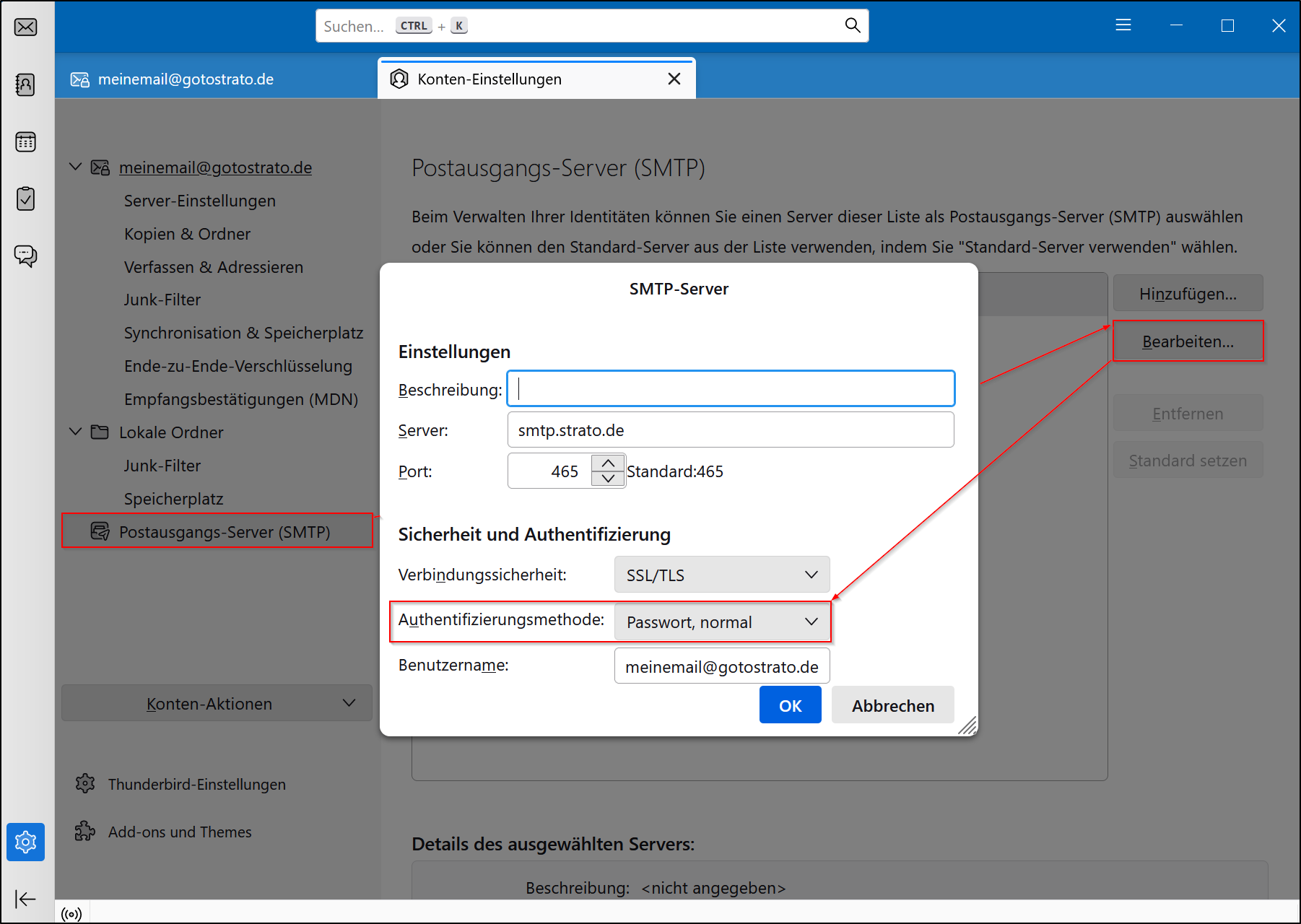Screen dimensions: 1301x924
Task: Open the Address Book from the sidebar
Action: 25,84
